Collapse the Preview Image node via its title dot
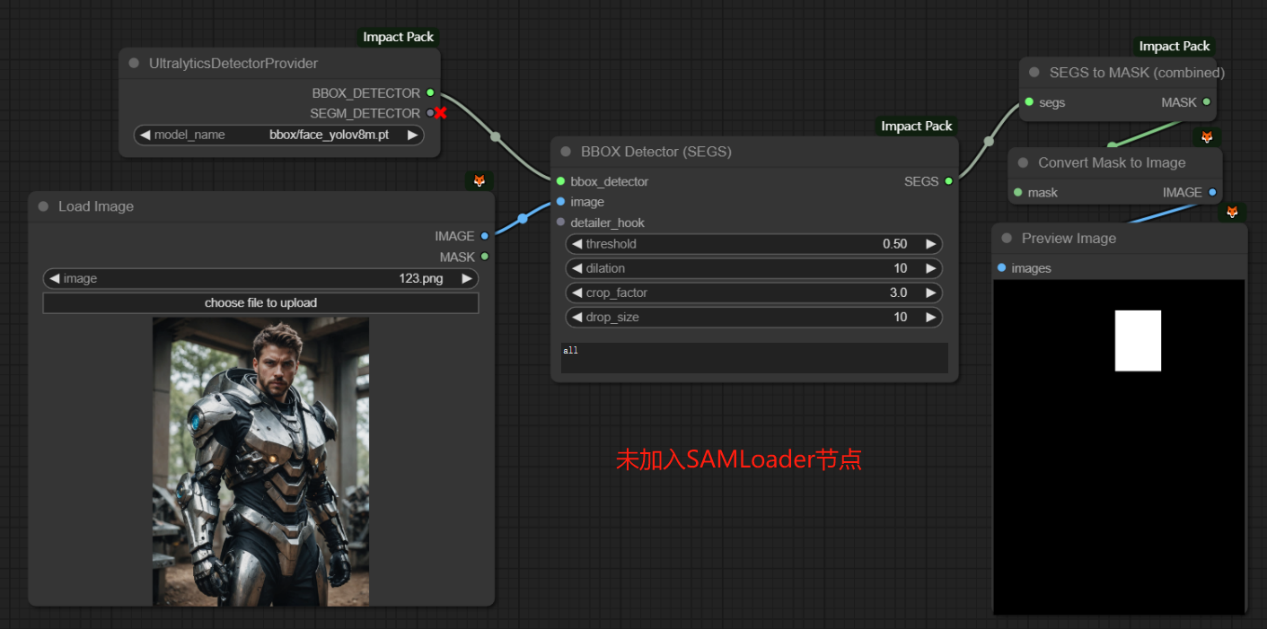 [1007, 238]
